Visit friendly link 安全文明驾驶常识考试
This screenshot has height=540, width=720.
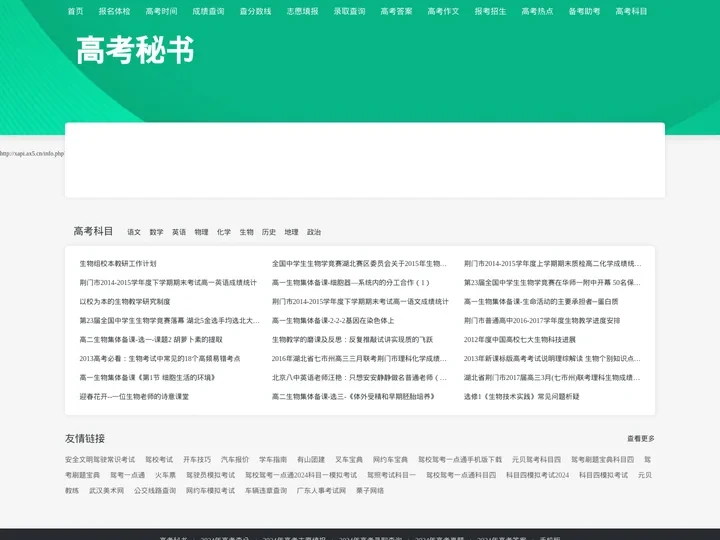100,460
